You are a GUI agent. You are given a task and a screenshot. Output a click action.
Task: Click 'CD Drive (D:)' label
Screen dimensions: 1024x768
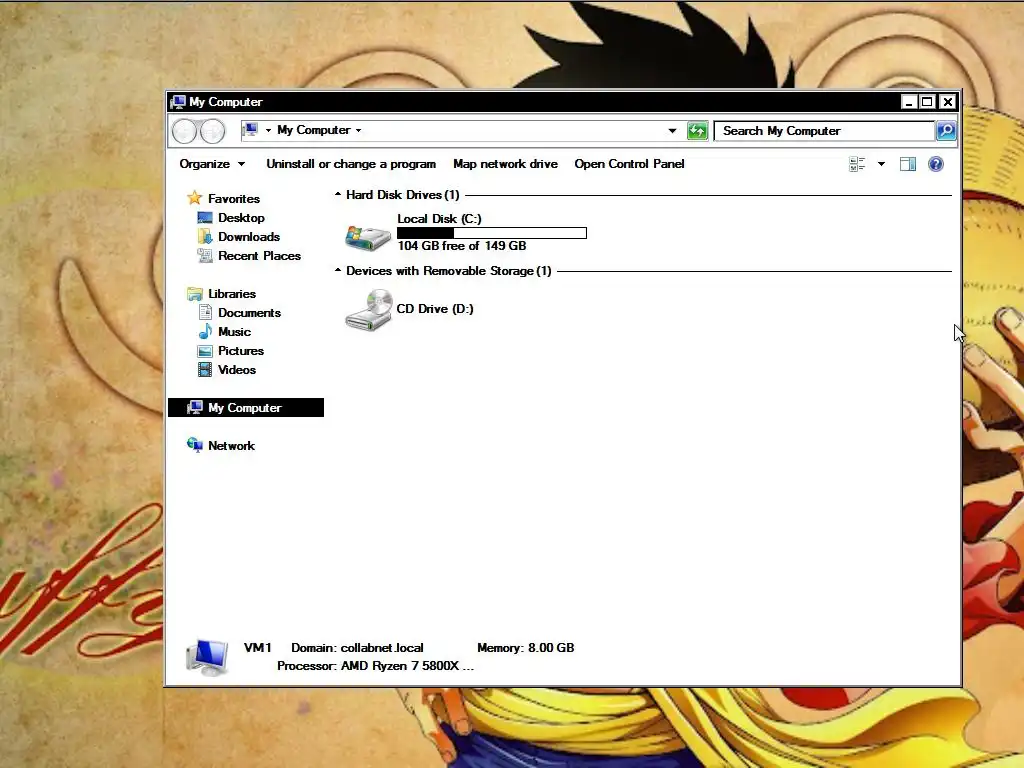tap(435, 309)
